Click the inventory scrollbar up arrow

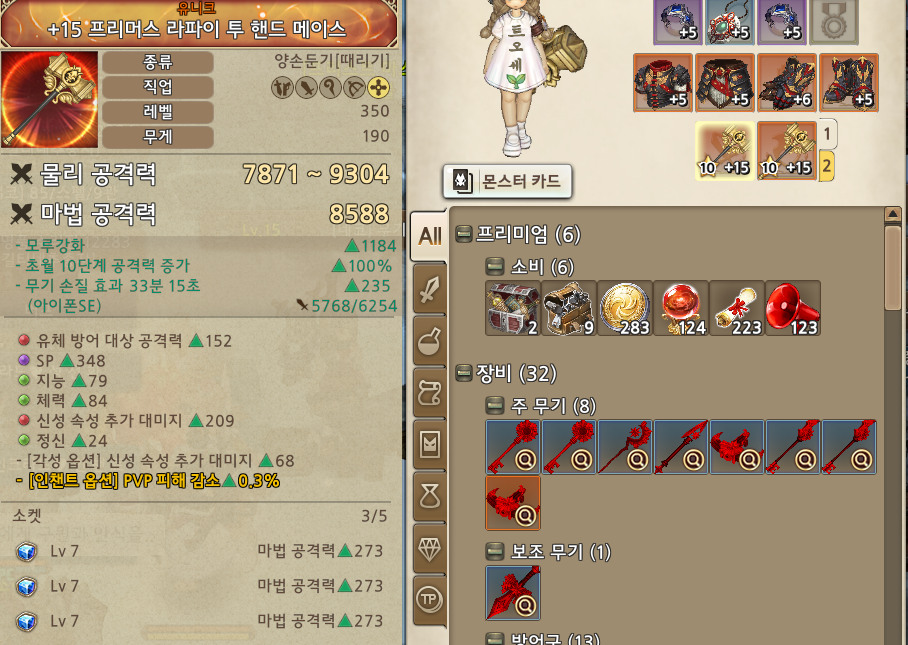click(x=893, y=214)
